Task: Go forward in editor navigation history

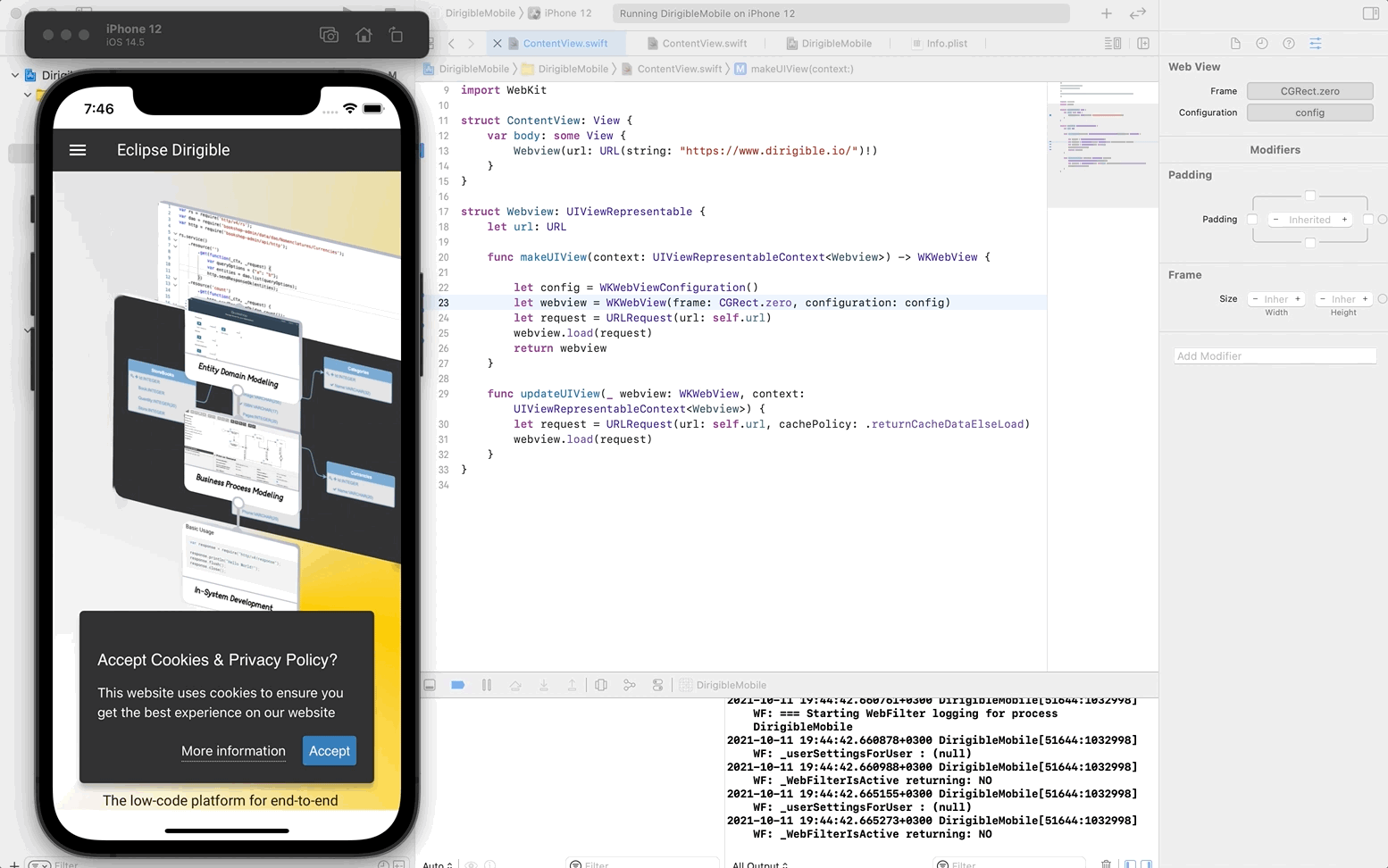Action: pos(472,43)
